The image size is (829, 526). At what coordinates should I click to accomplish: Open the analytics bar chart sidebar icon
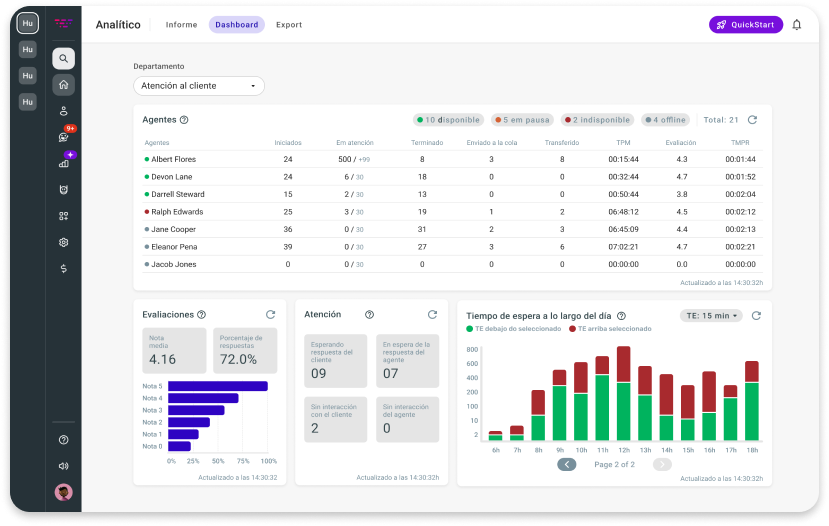tap(63, 163)
